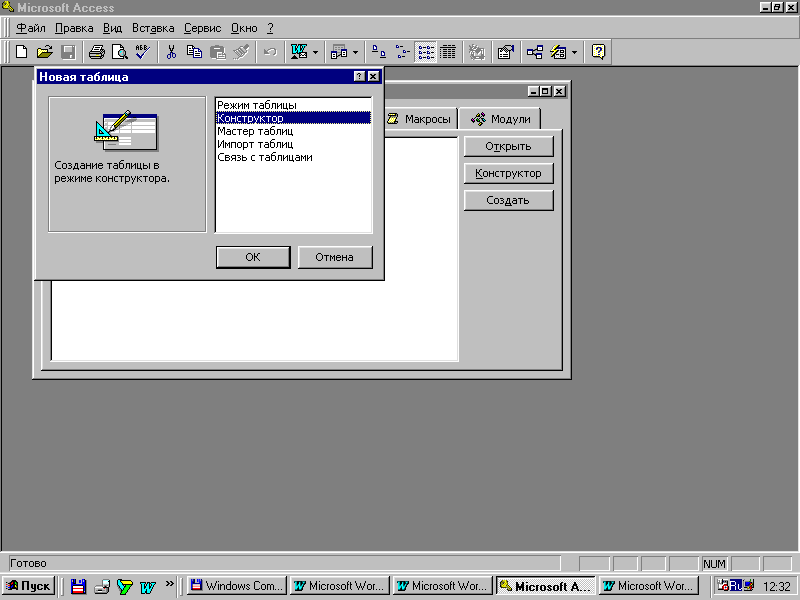Click the New Database toolbar icon
The width and height of the screenshot is (800, 600).
(21, 52)
